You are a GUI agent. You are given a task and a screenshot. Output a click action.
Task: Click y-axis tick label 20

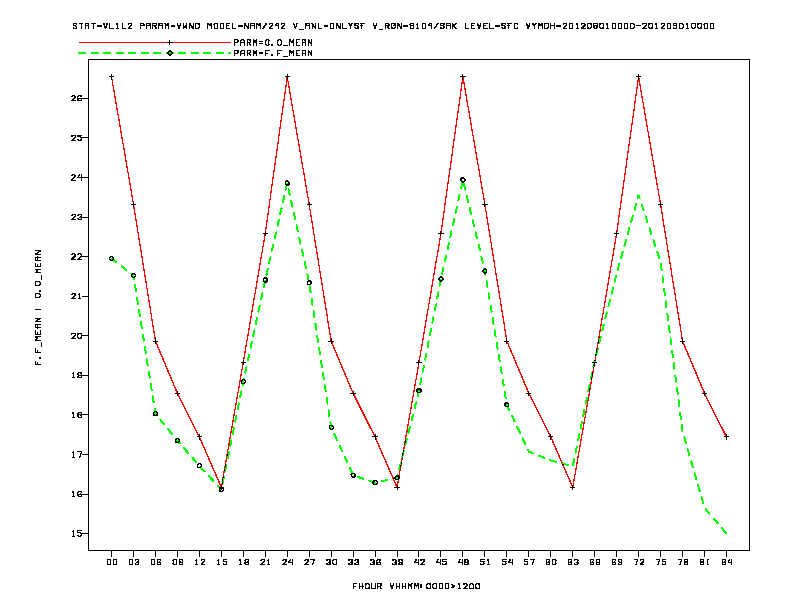77,336
